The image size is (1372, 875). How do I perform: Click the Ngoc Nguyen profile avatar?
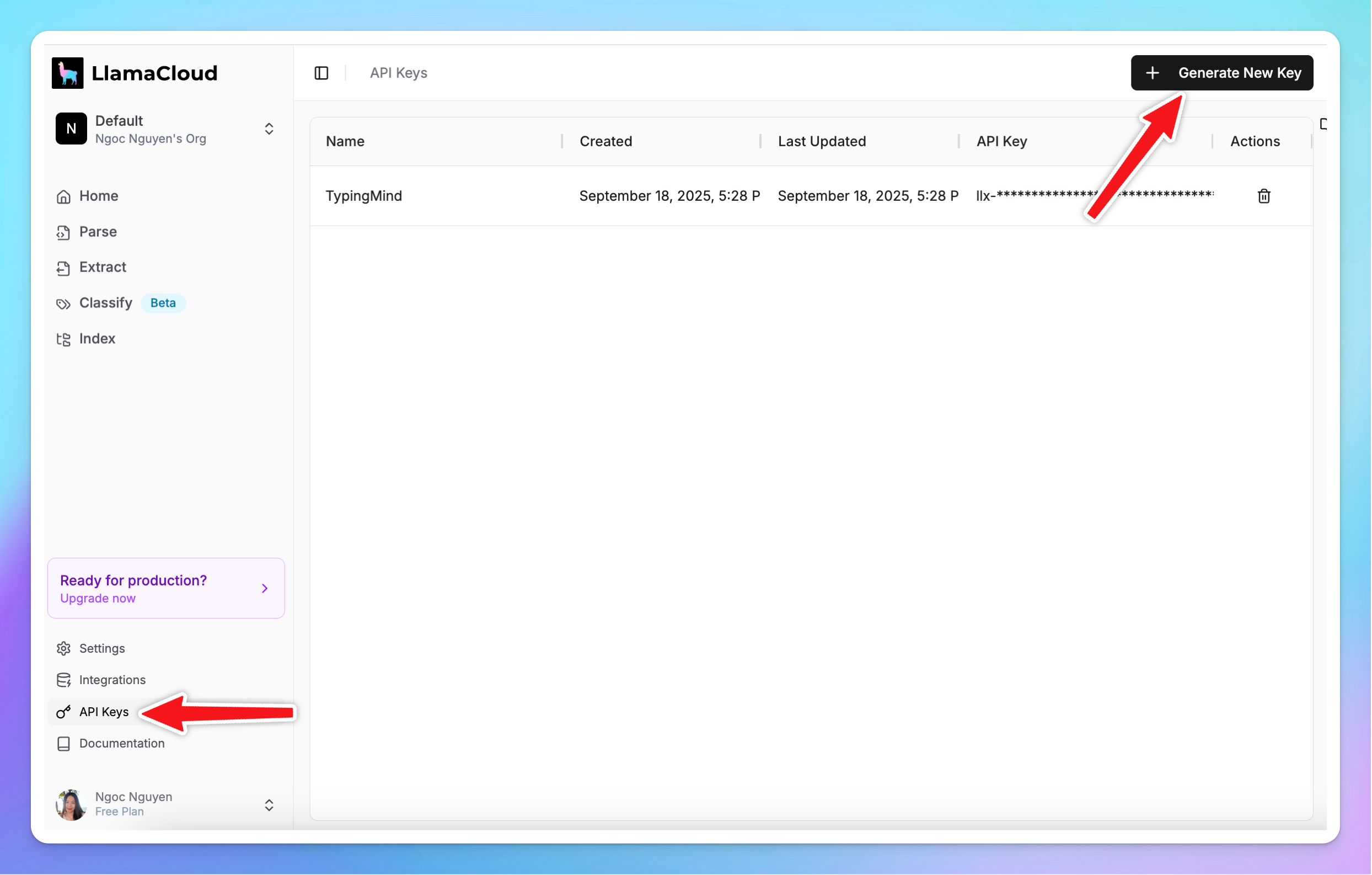click(x=71, y=804)
